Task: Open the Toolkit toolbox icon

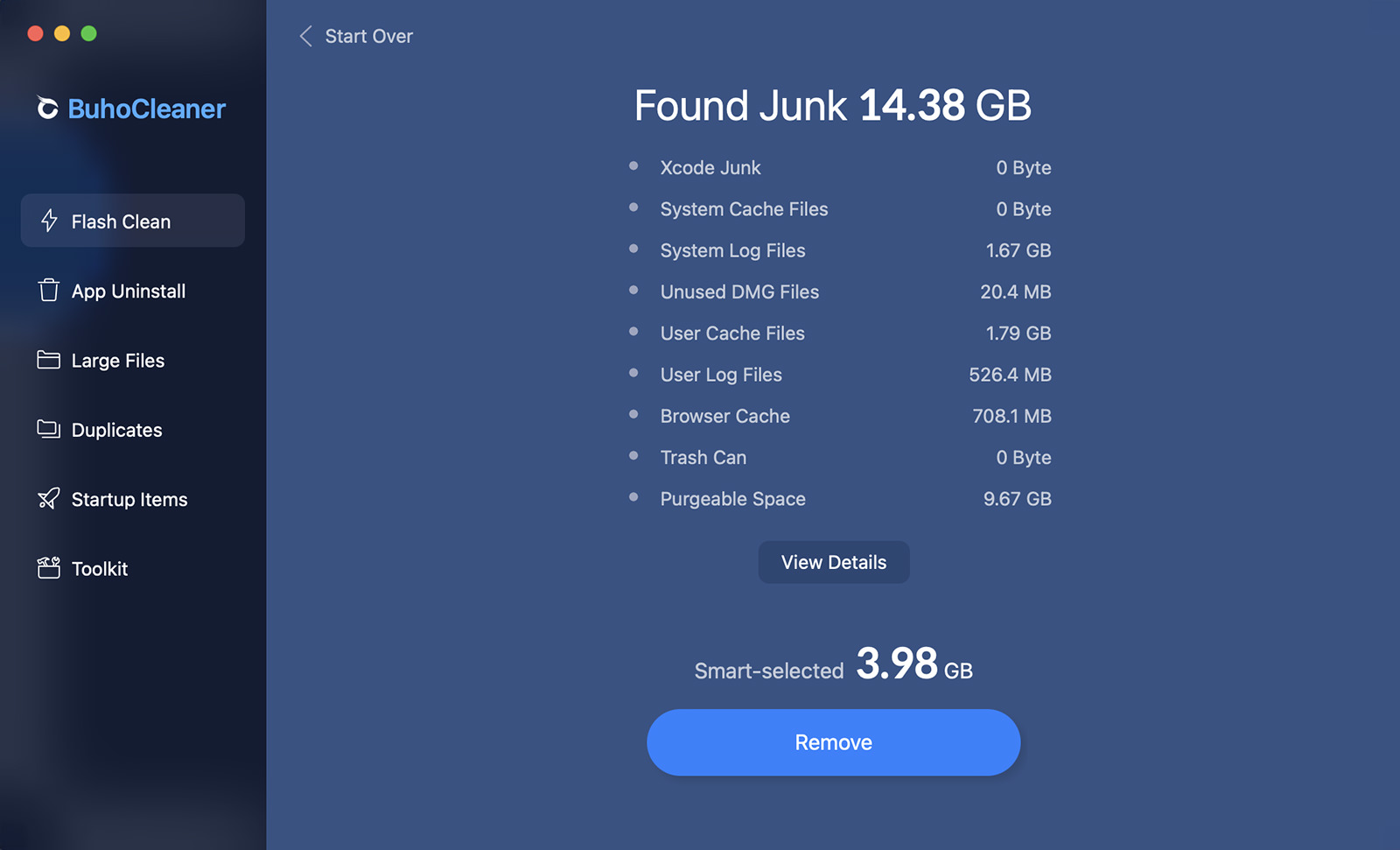Action: point(49,568)
